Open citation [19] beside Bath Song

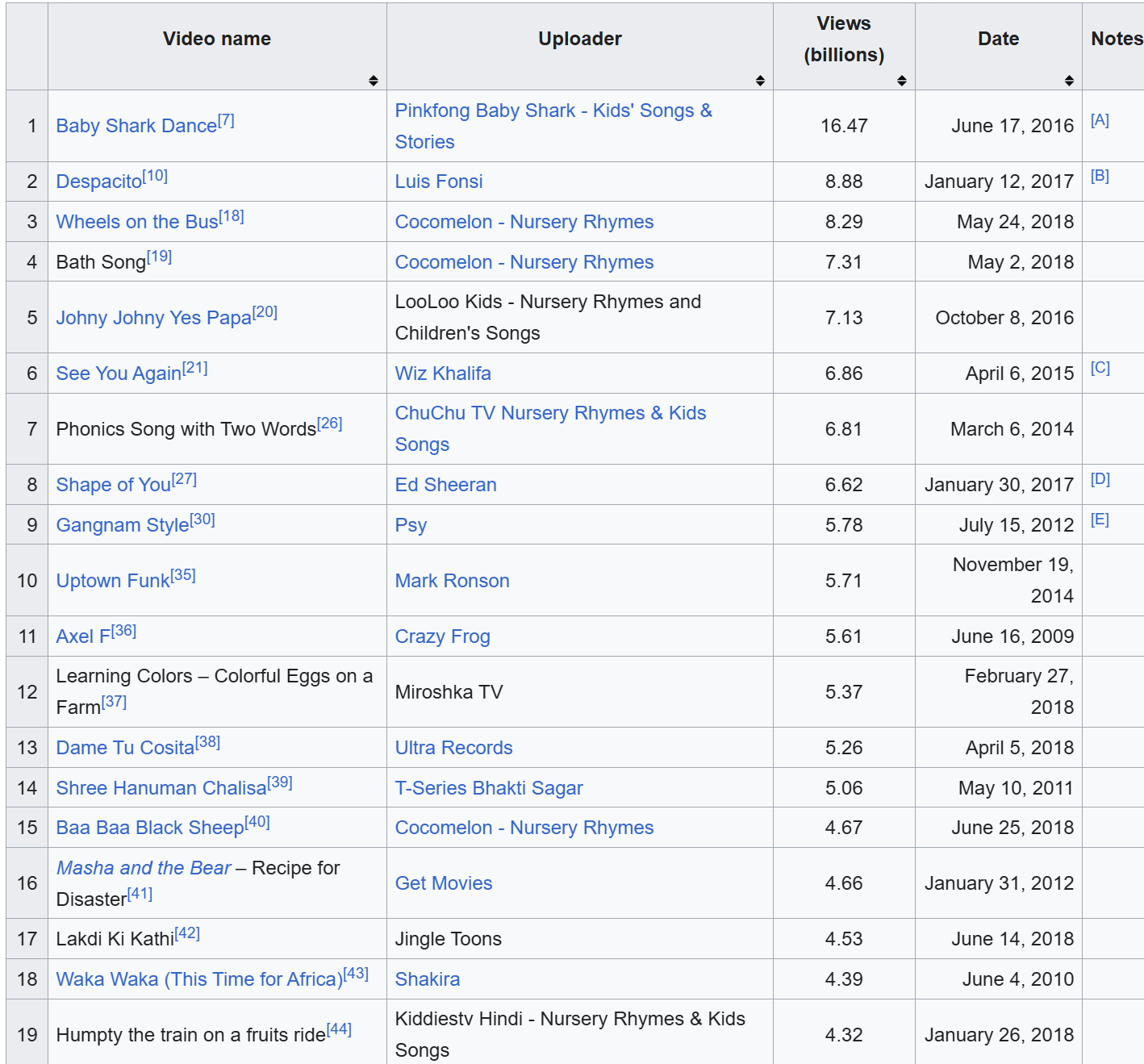pyautogui.click(x=160, y=257)
